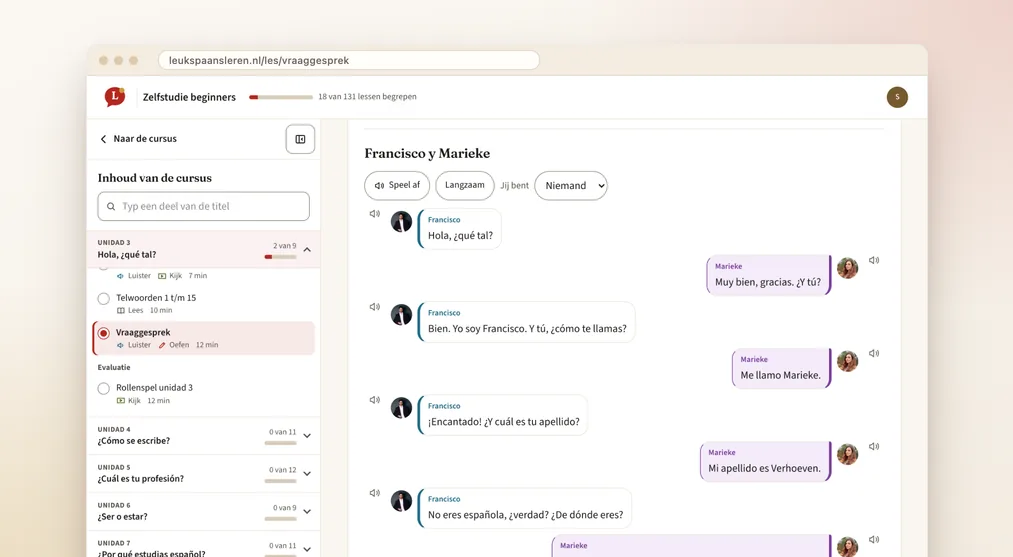Toggle the sidebar panel icon
1013x557 pixels.
(300, 139)
